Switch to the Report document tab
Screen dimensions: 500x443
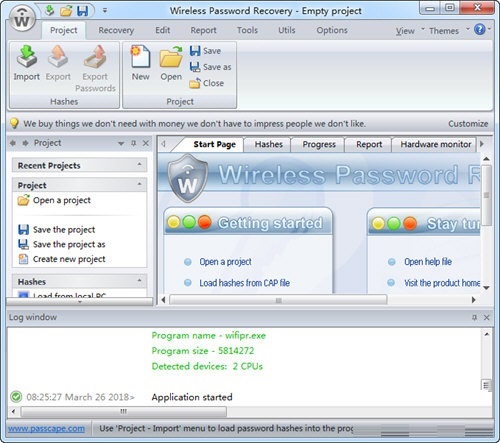(369, 144)
